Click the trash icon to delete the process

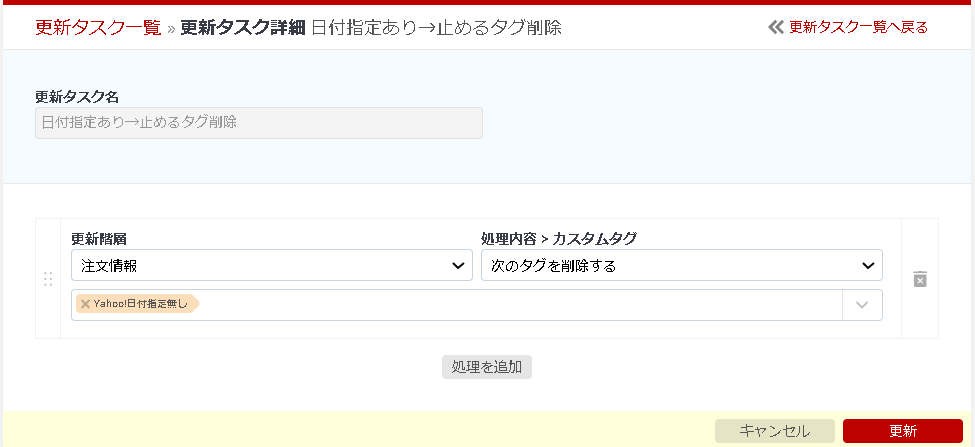pos(920,279)
